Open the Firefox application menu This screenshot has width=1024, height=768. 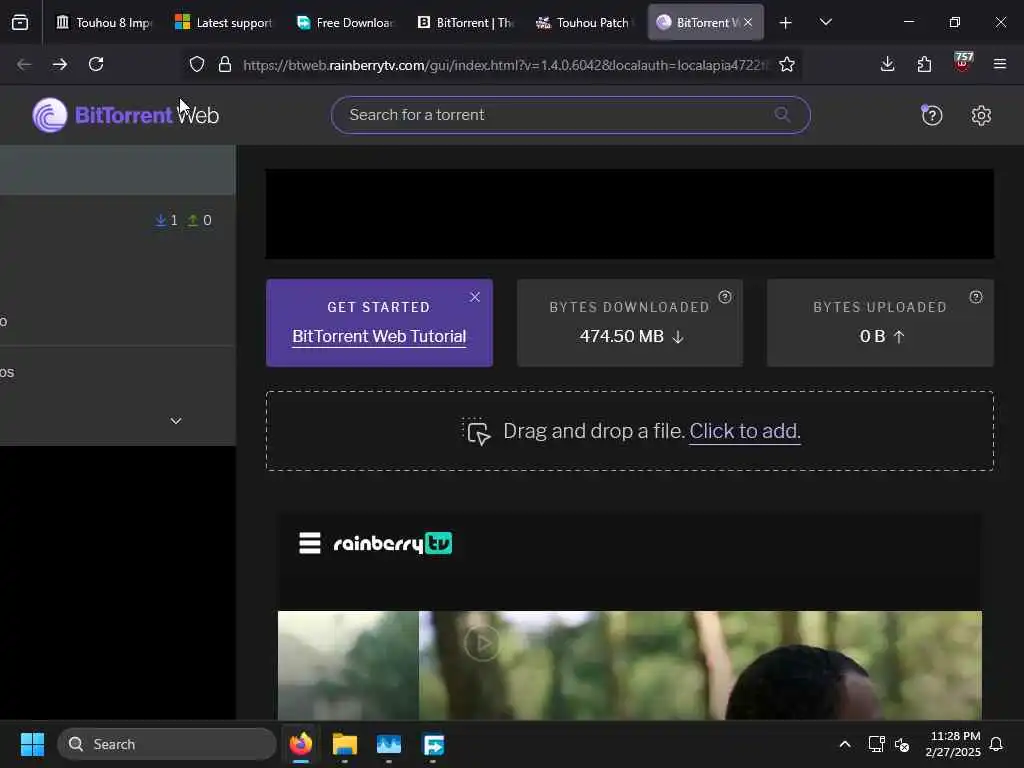pyautogui.click(x=999, y=64)
